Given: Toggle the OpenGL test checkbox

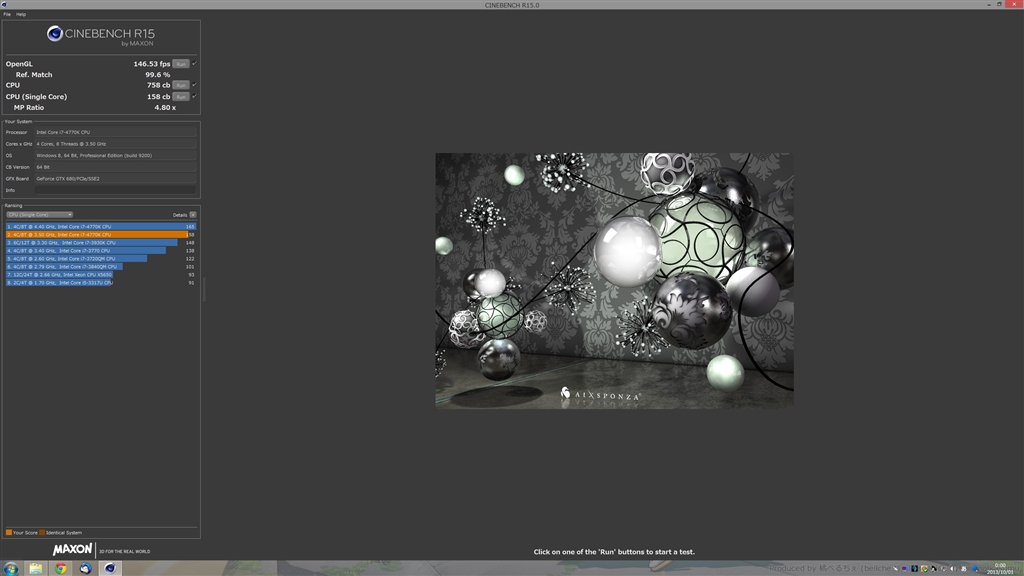Looking at the screenshot, I should [194, 63].
